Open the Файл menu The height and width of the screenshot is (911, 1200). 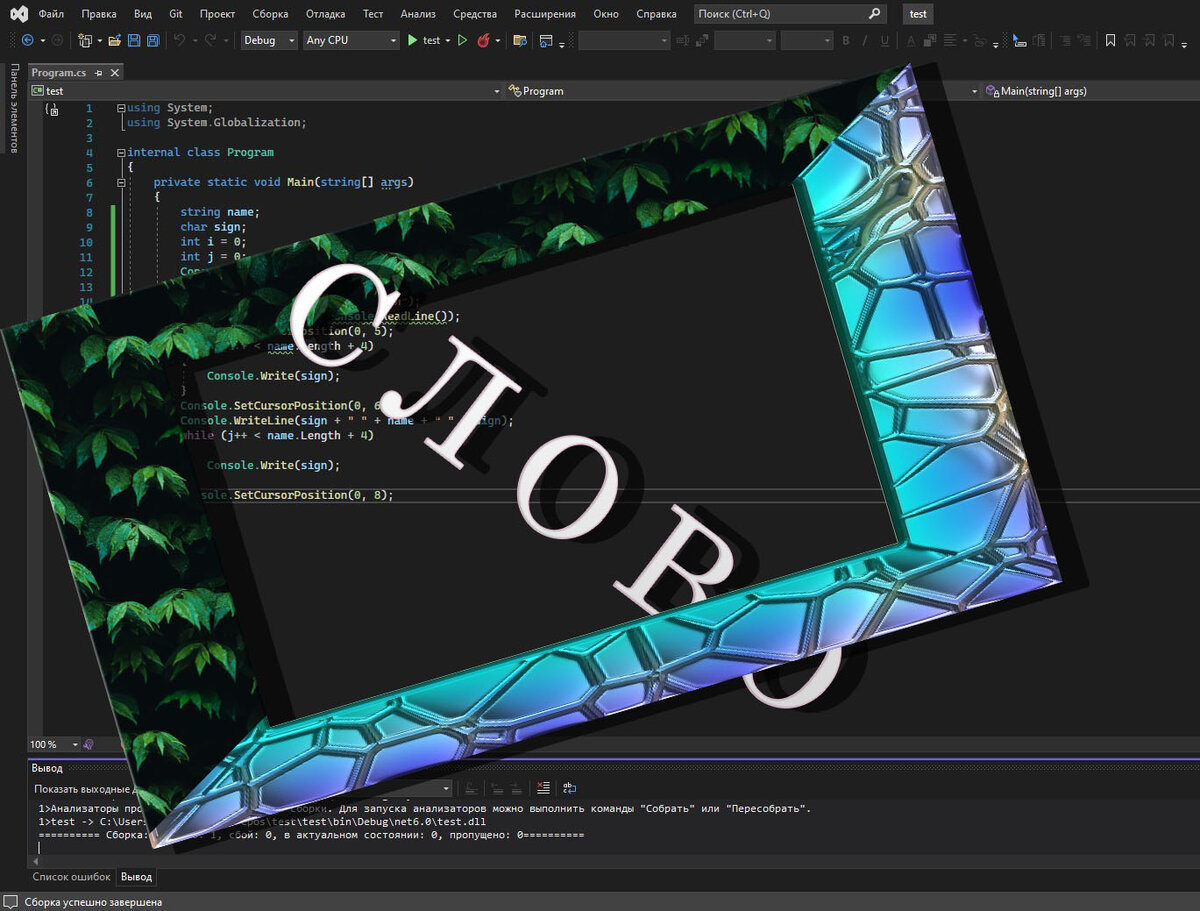(52, 14)
